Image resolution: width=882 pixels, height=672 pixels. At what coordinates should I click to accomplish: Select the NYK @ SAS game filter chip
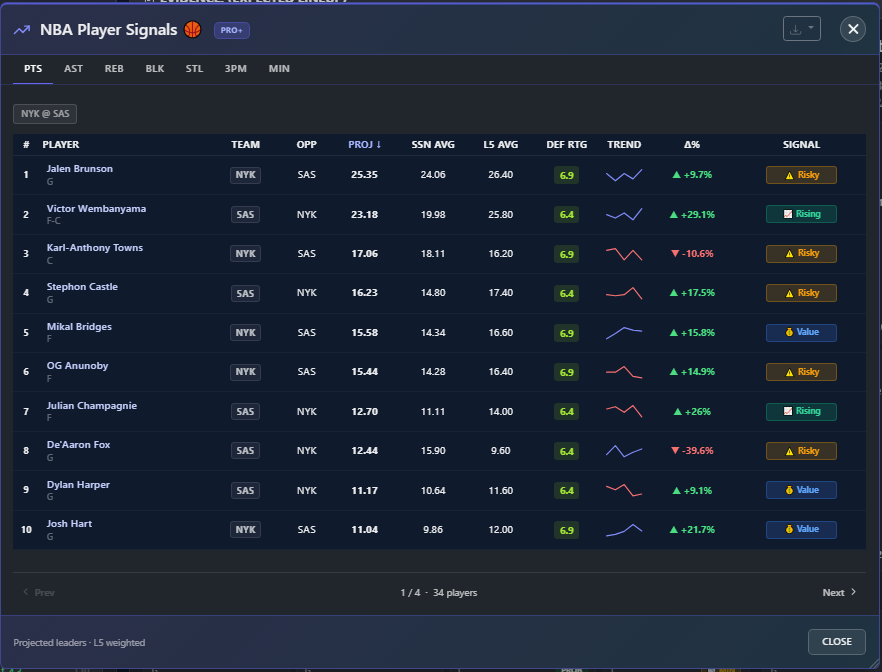[x=45, y=114]
